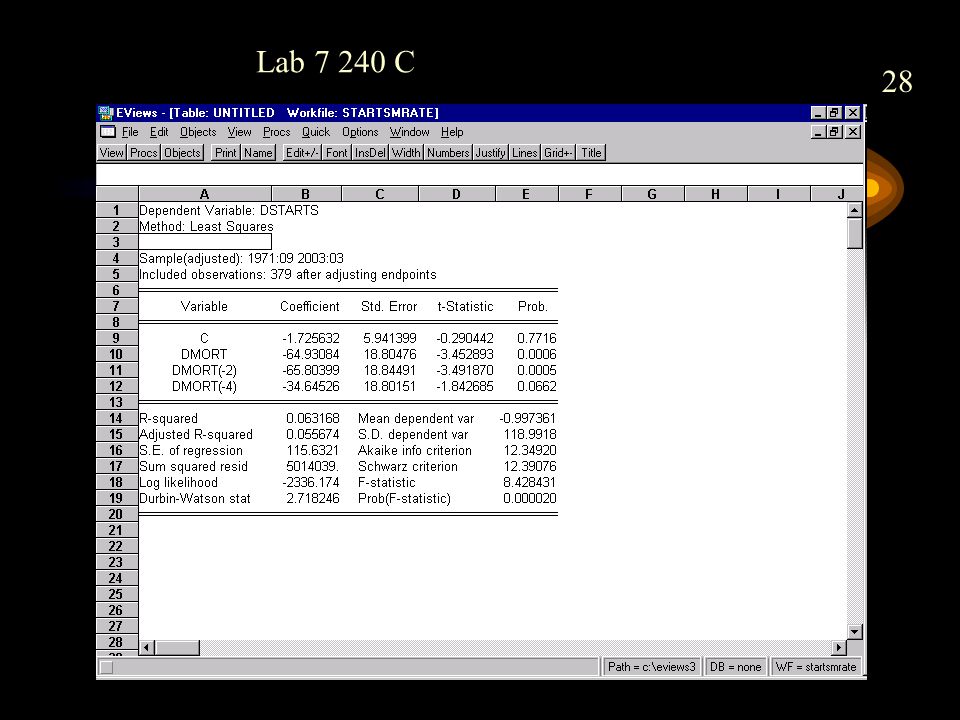Toggle Edit+/- mode in toolbar

pyautogui.click(x=302, y=152)
